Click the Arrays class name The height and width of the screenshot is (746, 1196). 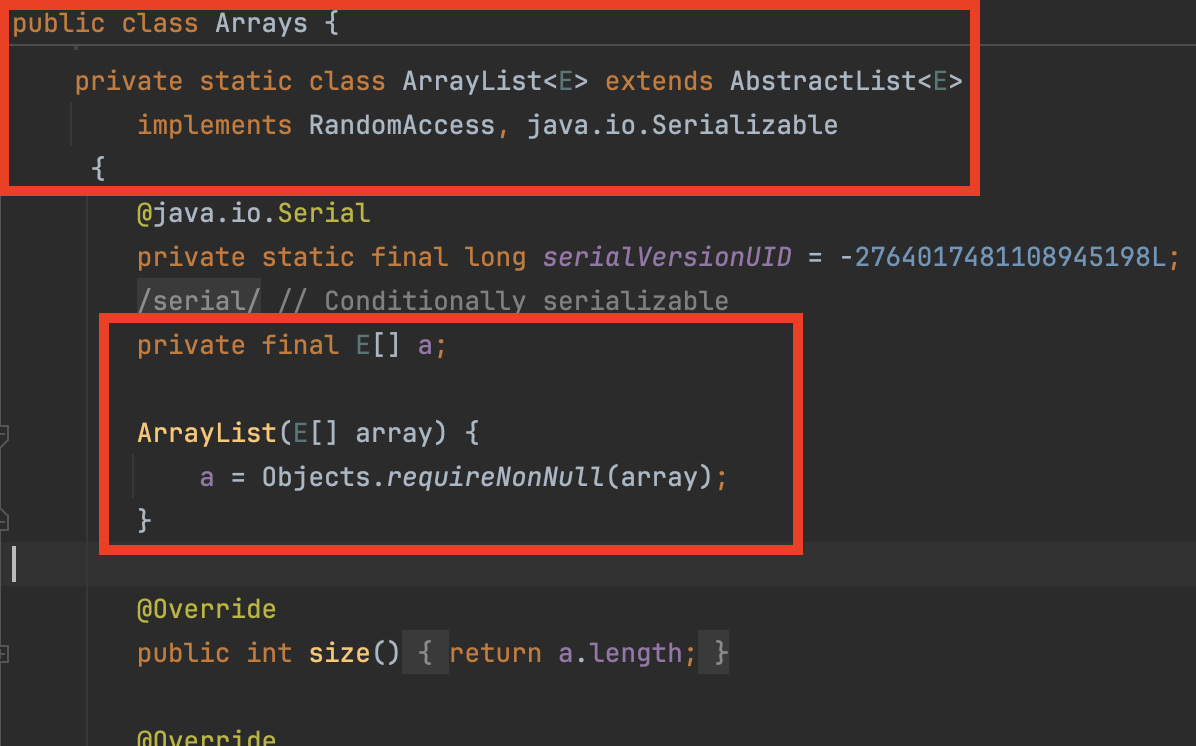(x=262, y=23)
